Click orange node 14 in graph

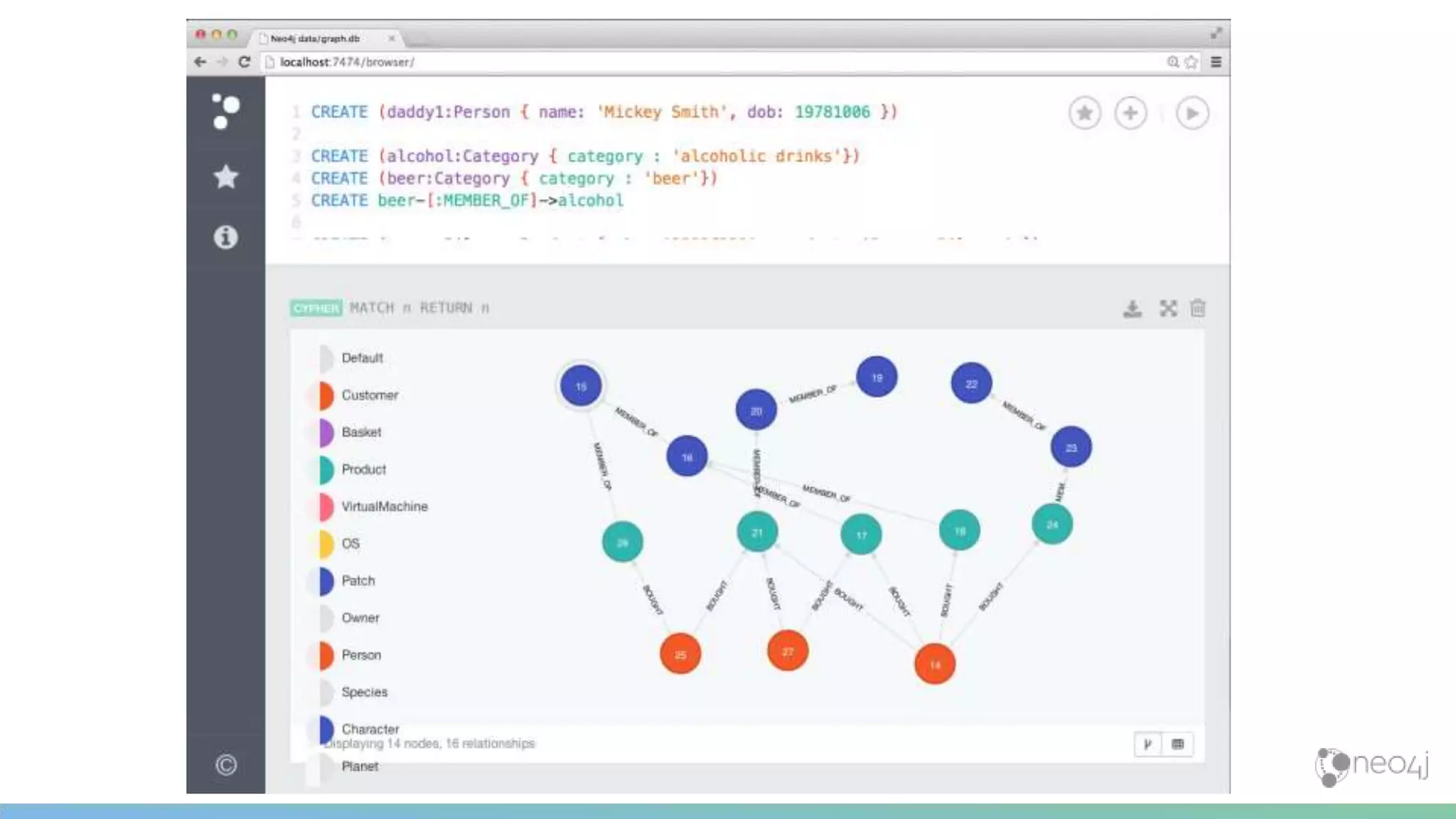934,664
